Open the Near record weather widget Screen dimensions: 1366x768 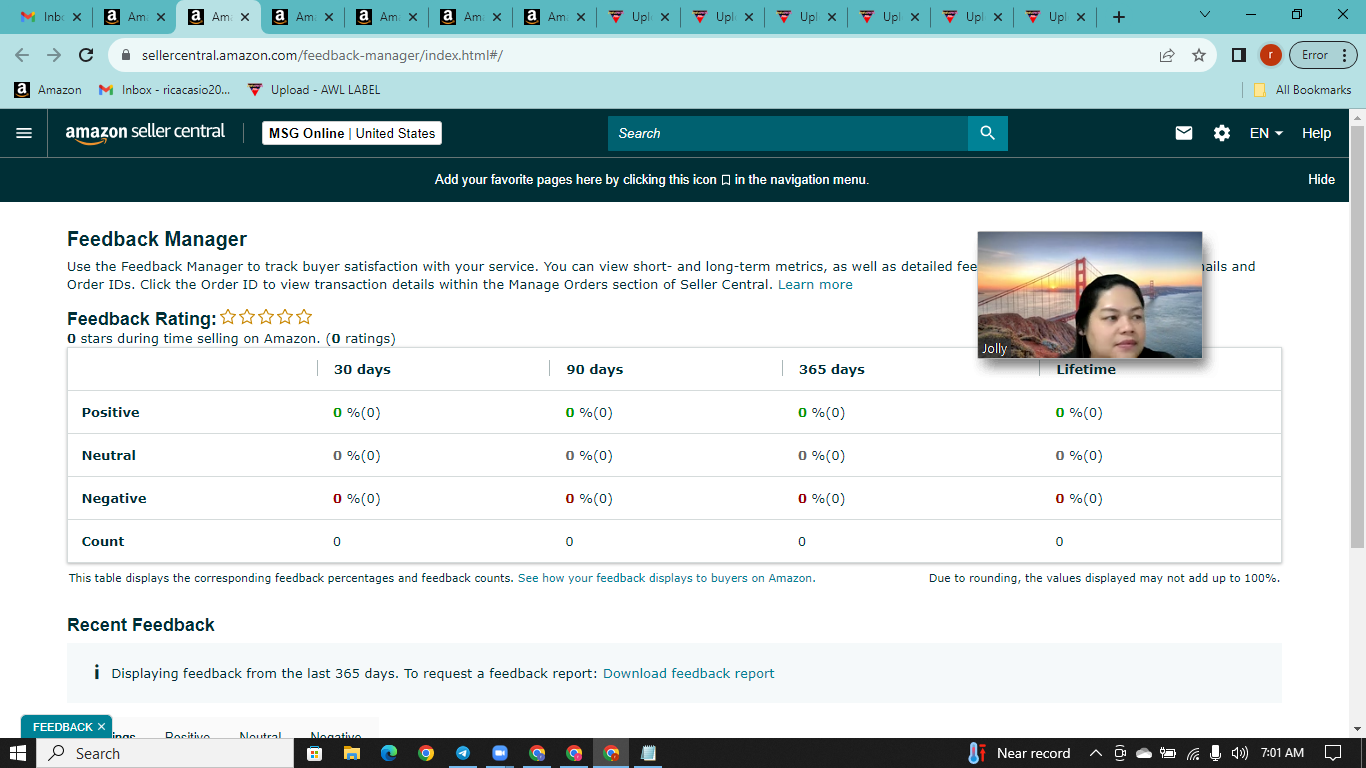1019,753
